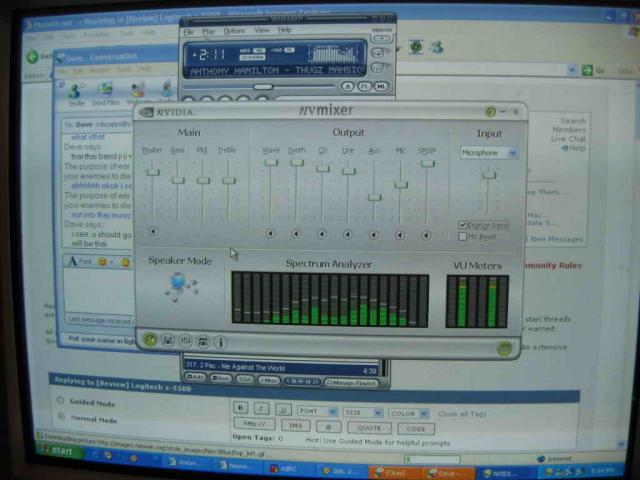
Task: Click the IMG button in reply editor
Action: coord(295,426)
